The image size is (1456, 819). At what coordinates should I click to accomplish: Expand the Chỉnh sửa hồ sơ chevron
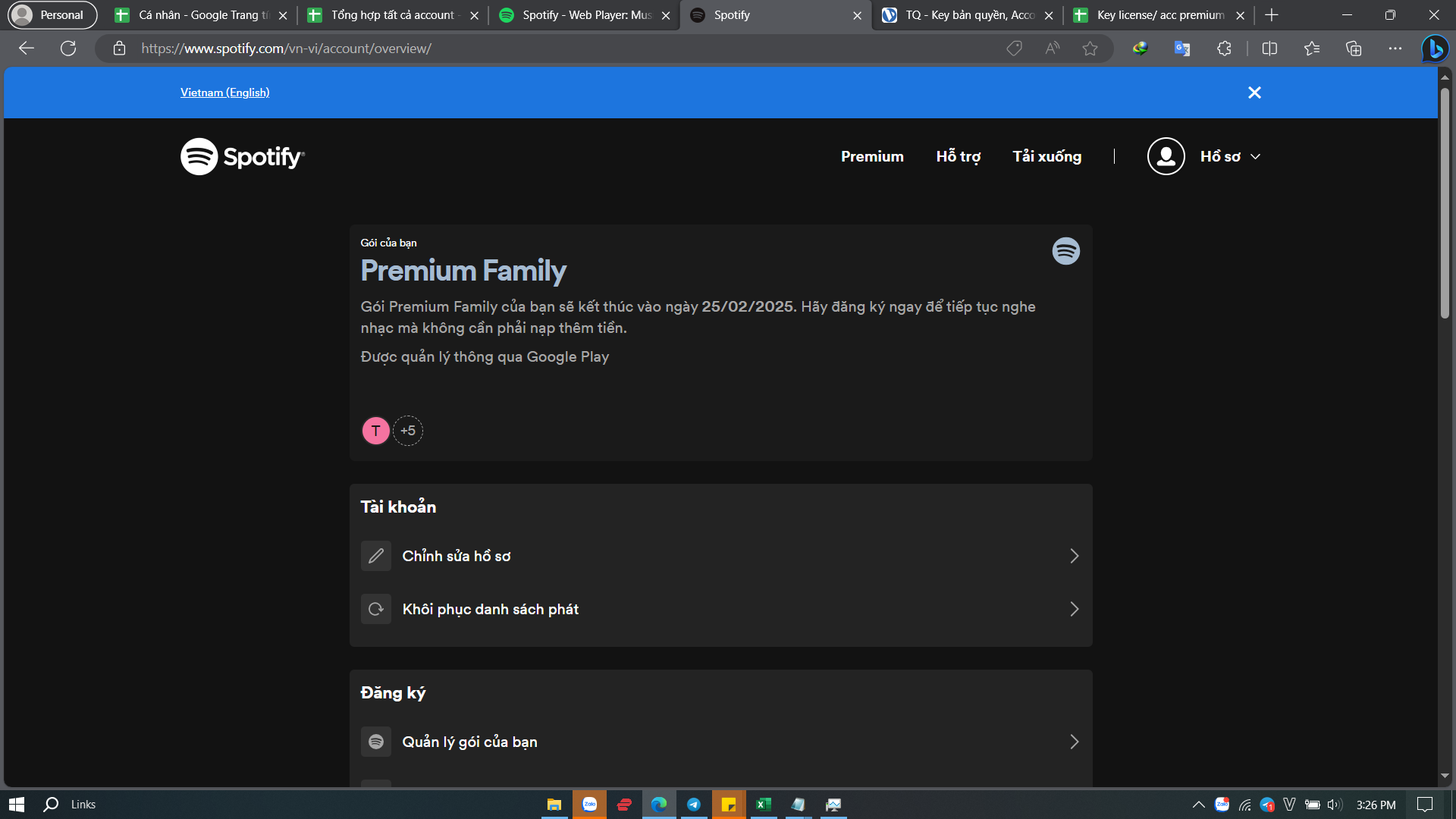(1075, 556)
